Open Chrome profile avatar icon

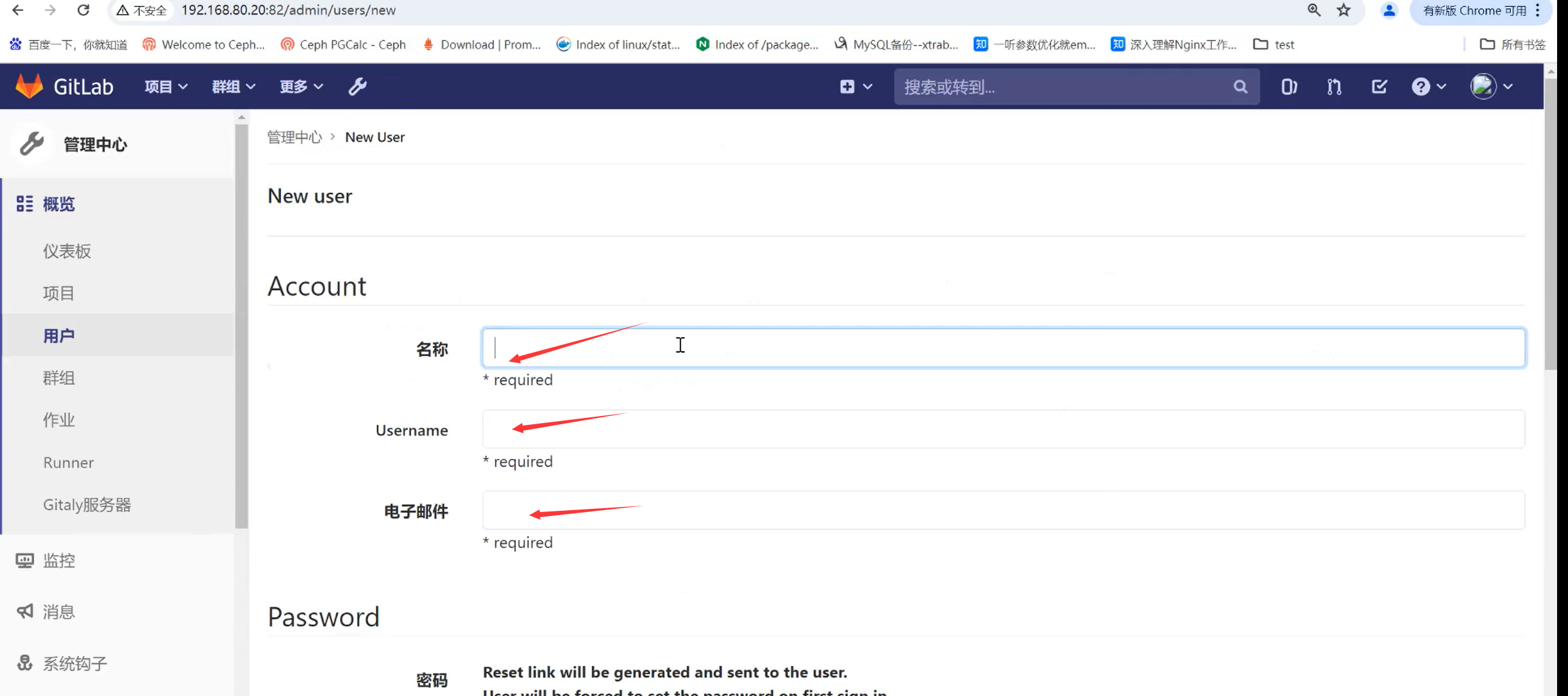[x=1389, y=10]
